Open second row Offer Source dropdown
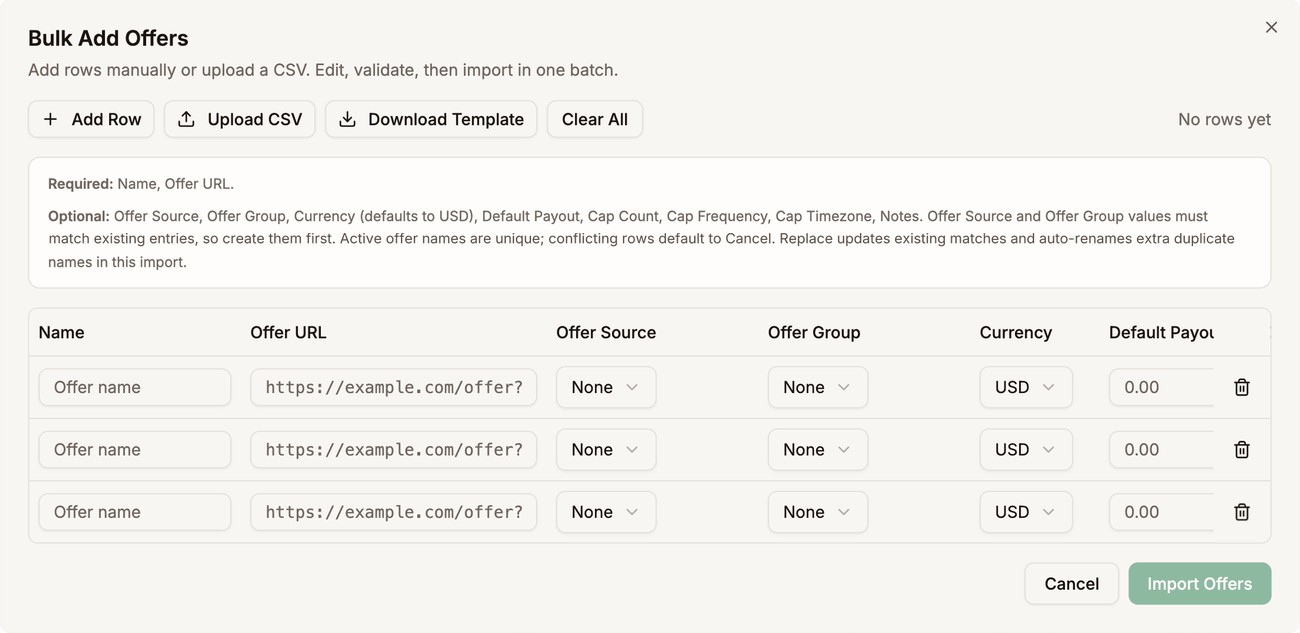Viewport: 1300px width, 633px height. [x=606, y=450]
